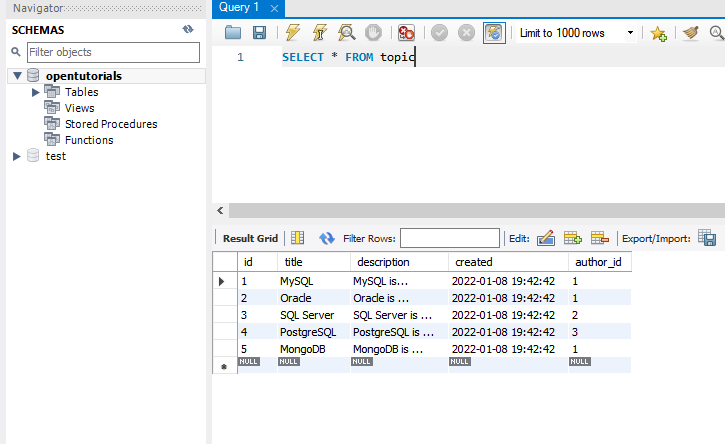Save the script with floppy disk icon
This screenshot has width=725, height=444.
(259, 33)
